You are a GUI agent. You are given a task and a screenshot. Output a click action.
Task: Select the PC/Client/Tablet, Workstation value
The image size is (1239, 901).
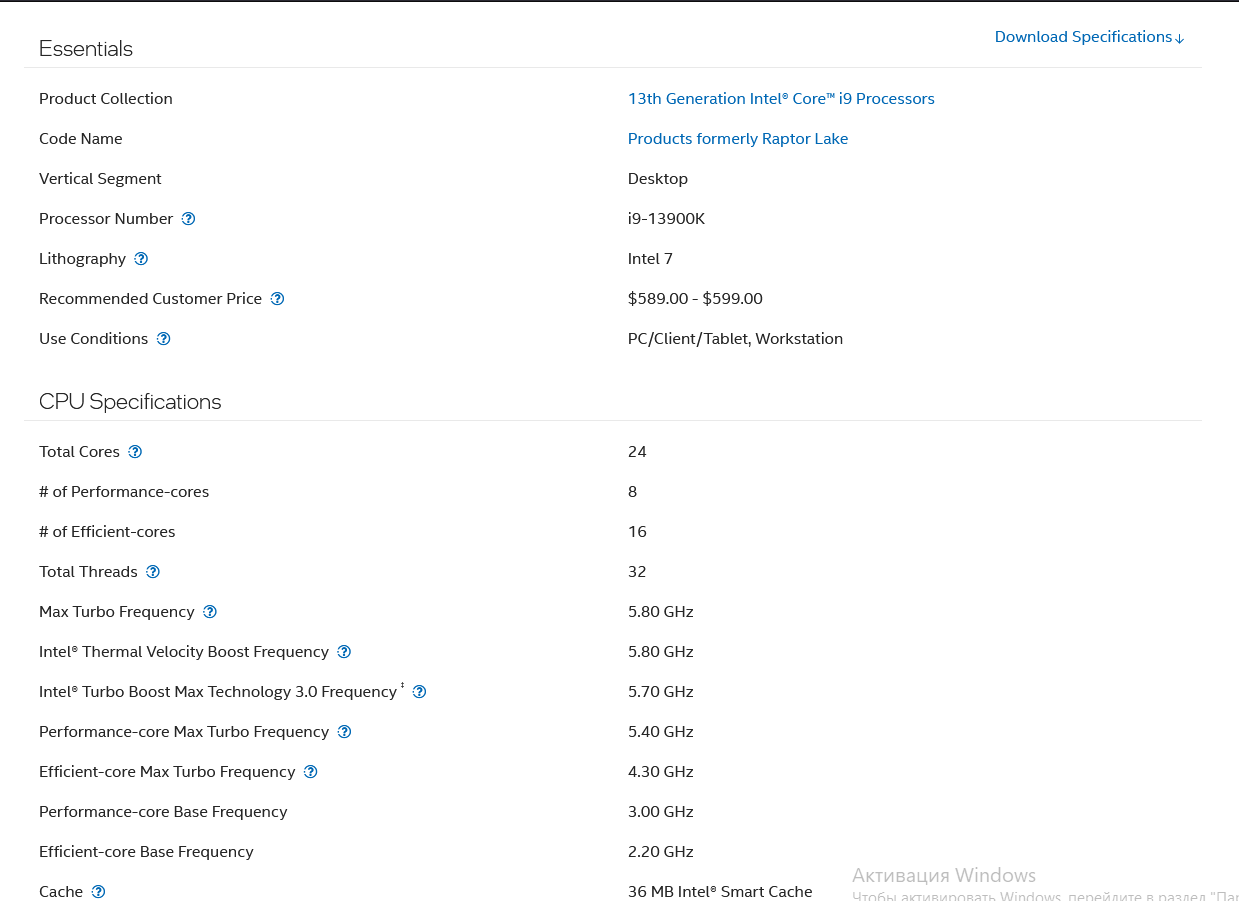pos(735,339)
